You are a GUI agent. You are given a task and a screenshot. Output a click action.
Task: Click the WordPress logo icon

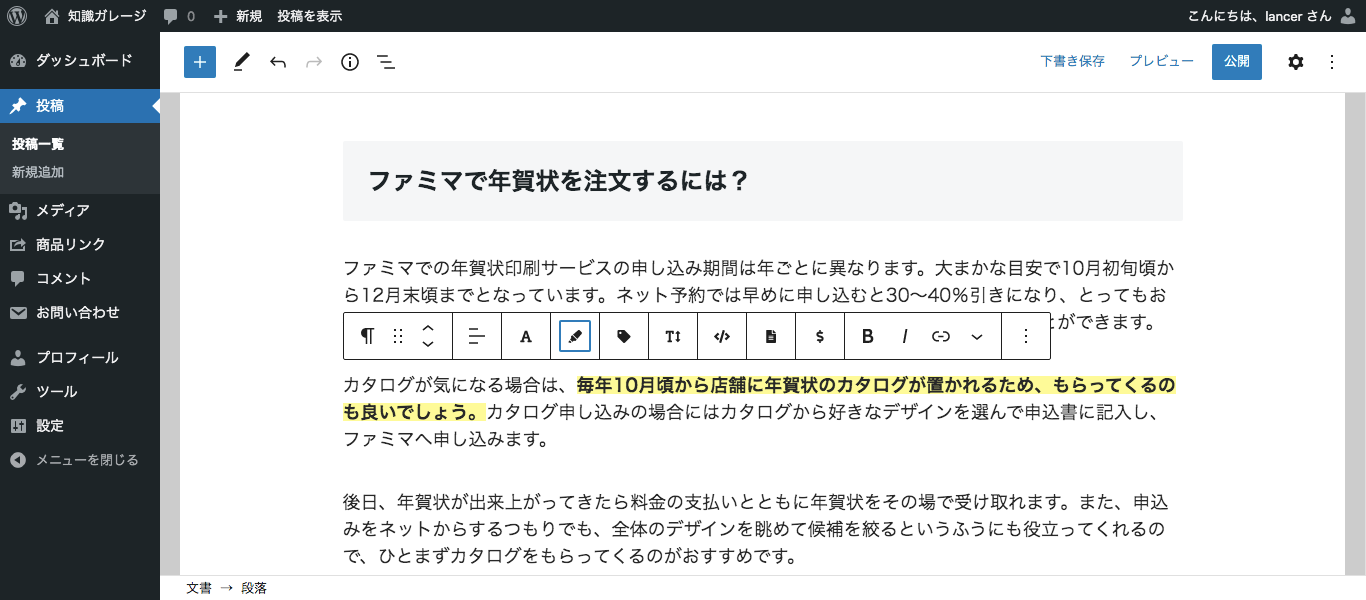[x=16, y=16]
